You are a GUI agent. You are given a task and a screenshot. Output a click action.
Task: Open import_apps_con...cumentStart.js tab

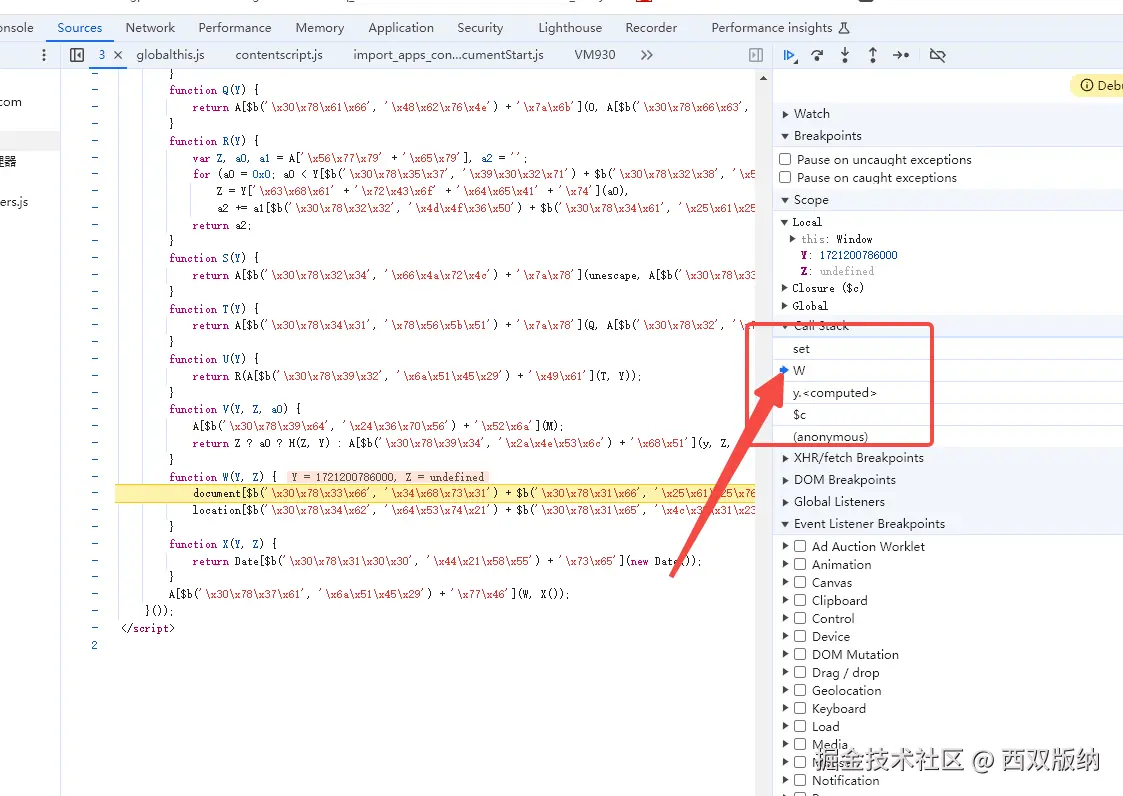tap(448, 55)
